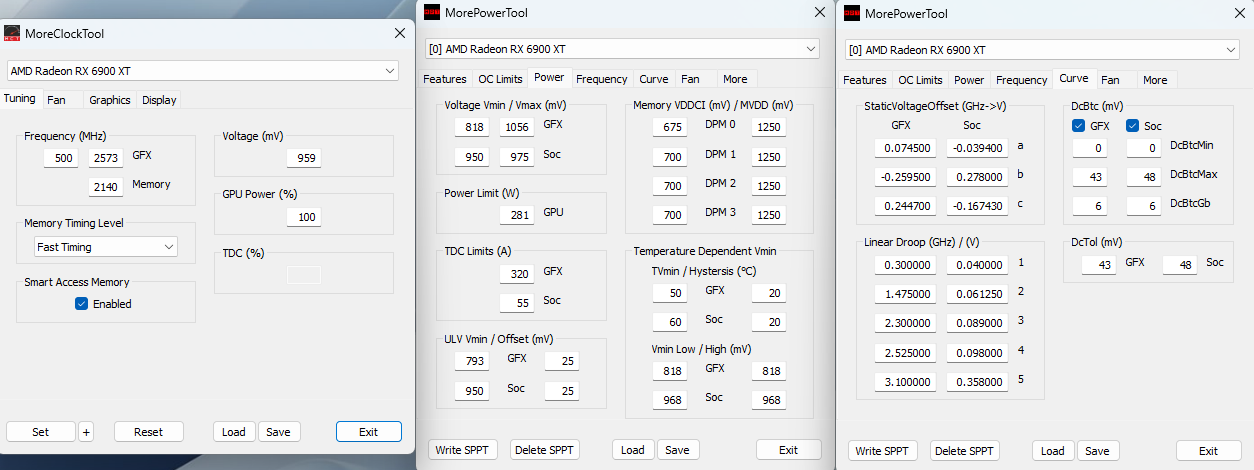The image size is (1254, 470).
Task: Click the TDC Limits GFX field showing 320
Action: click(x=517, y=273)
